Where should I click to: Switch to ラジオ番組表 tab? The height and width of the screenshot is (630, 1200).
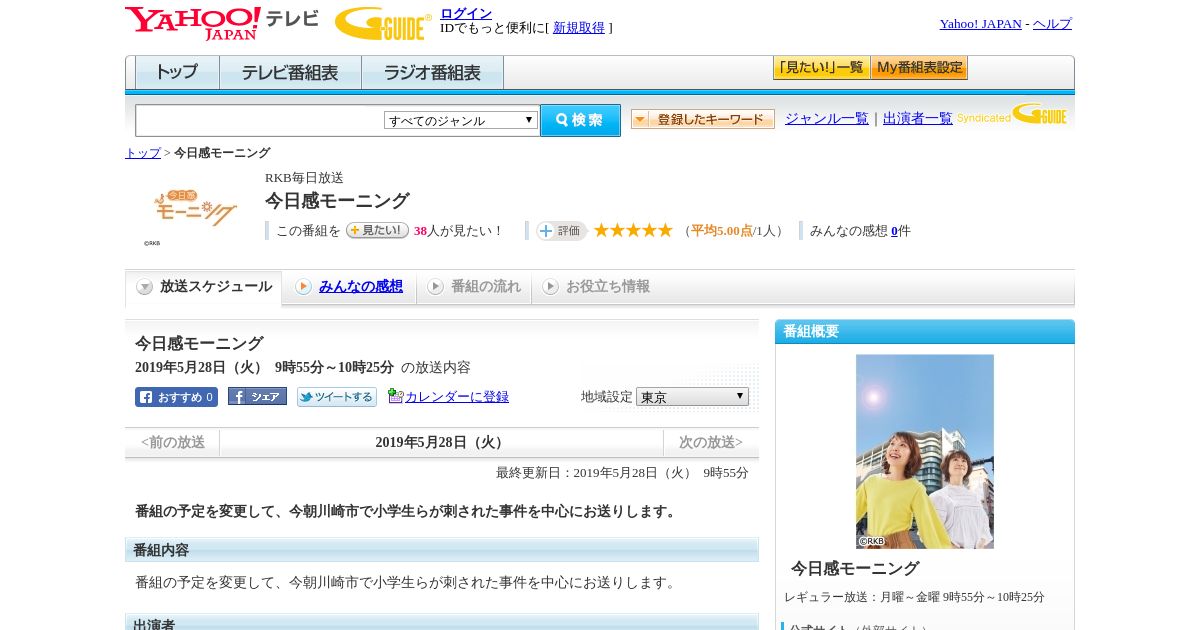(432, 73)
